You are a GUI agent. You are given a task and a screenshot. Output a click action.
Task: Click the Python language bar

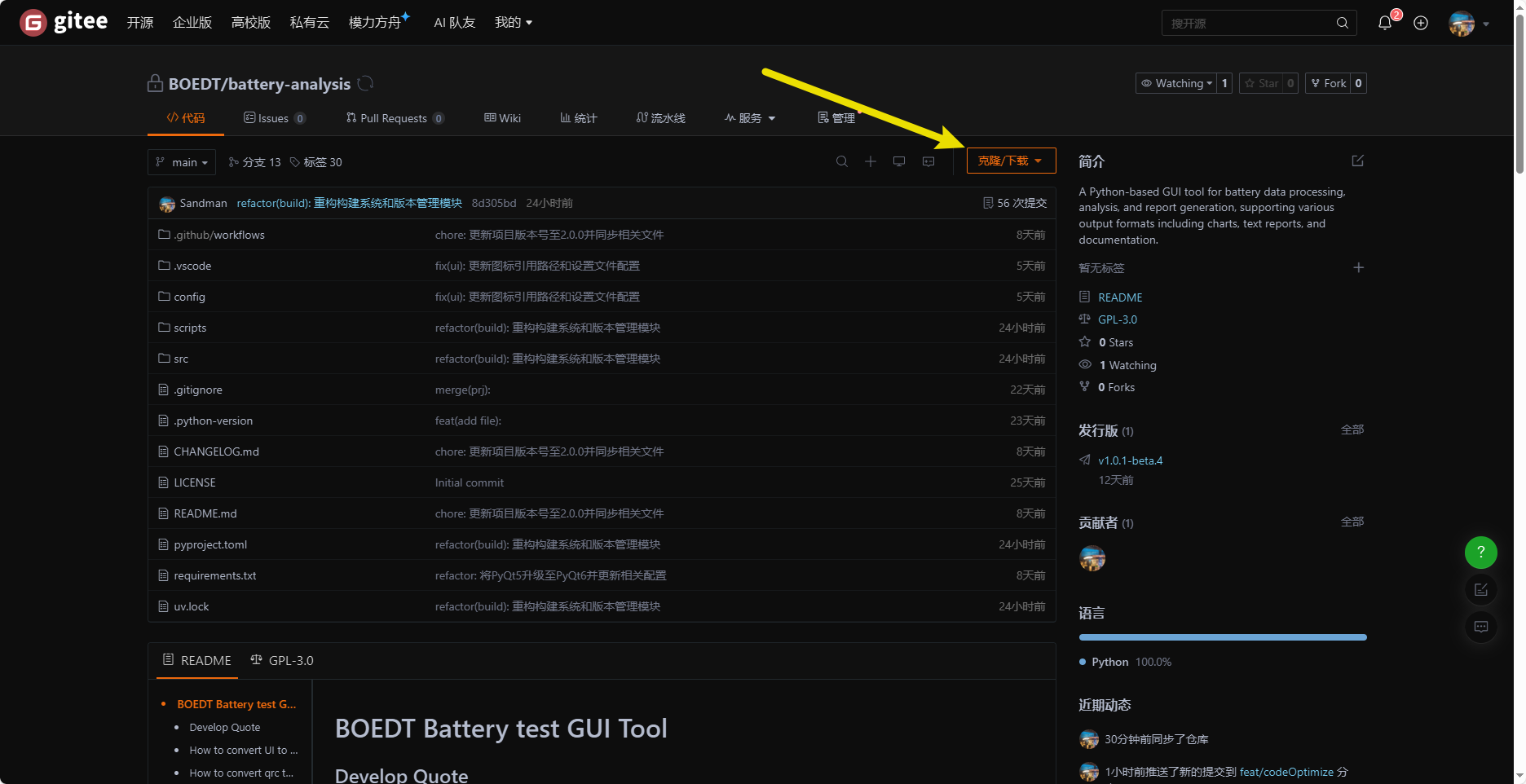(1223, 637)
